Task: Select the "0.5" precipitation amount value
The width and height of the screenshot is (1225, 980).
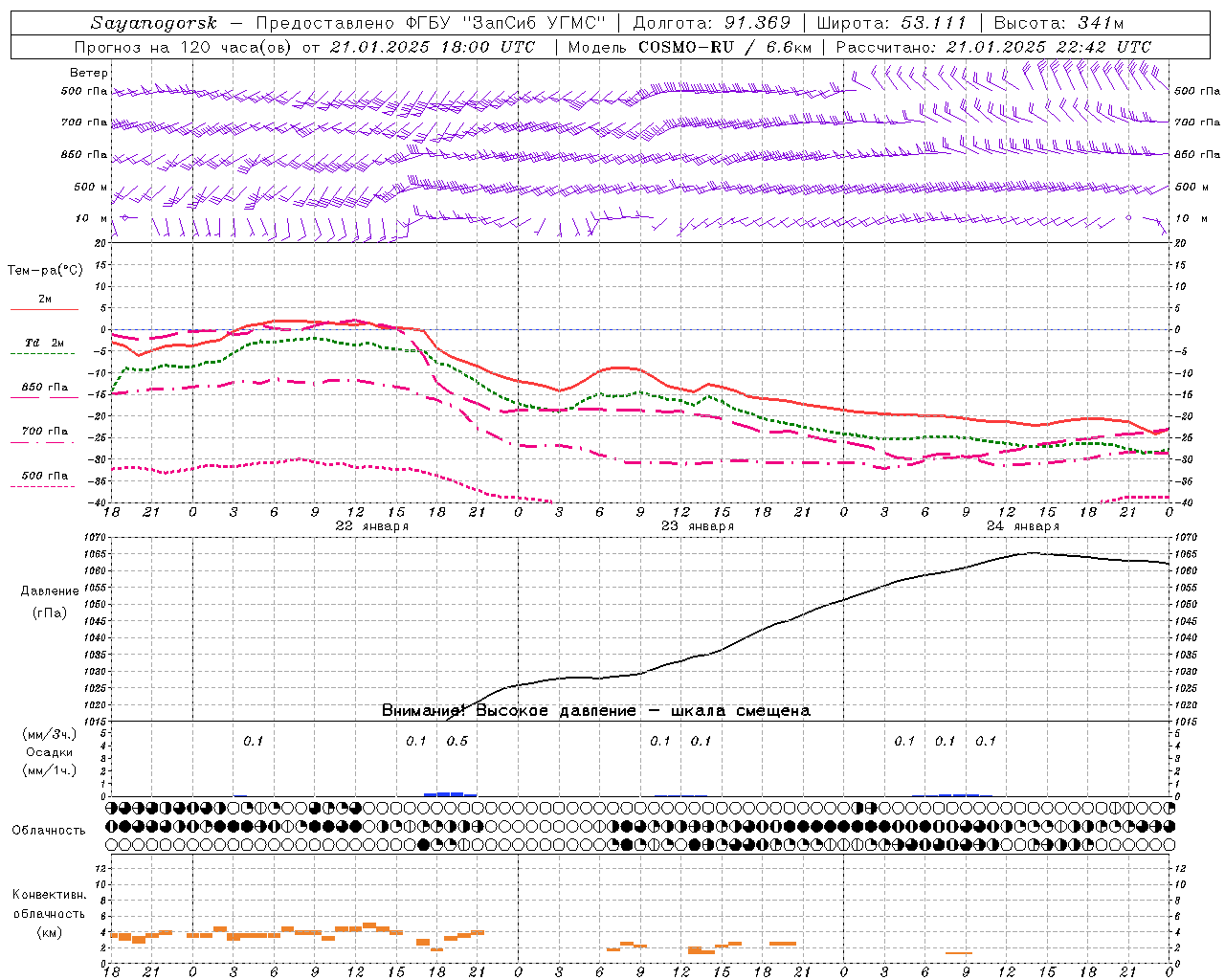Action: 457,741
